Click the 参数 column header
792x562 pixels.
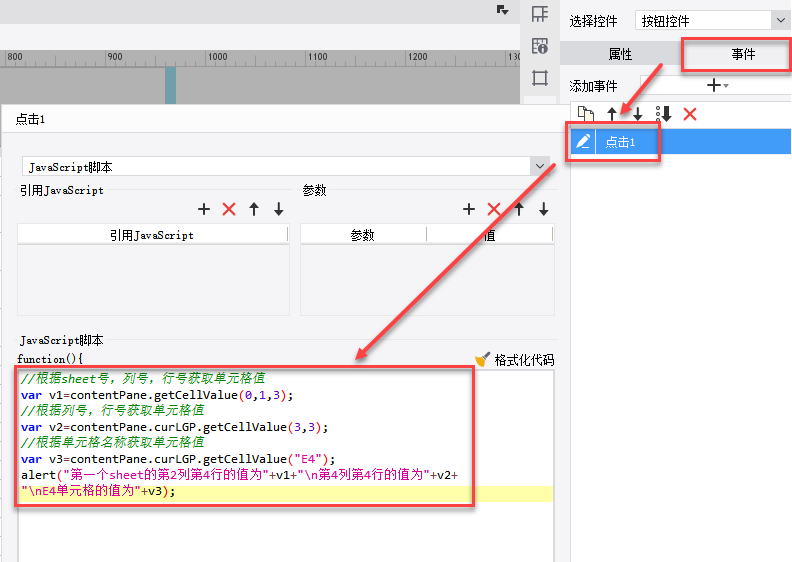pos(363,235)
